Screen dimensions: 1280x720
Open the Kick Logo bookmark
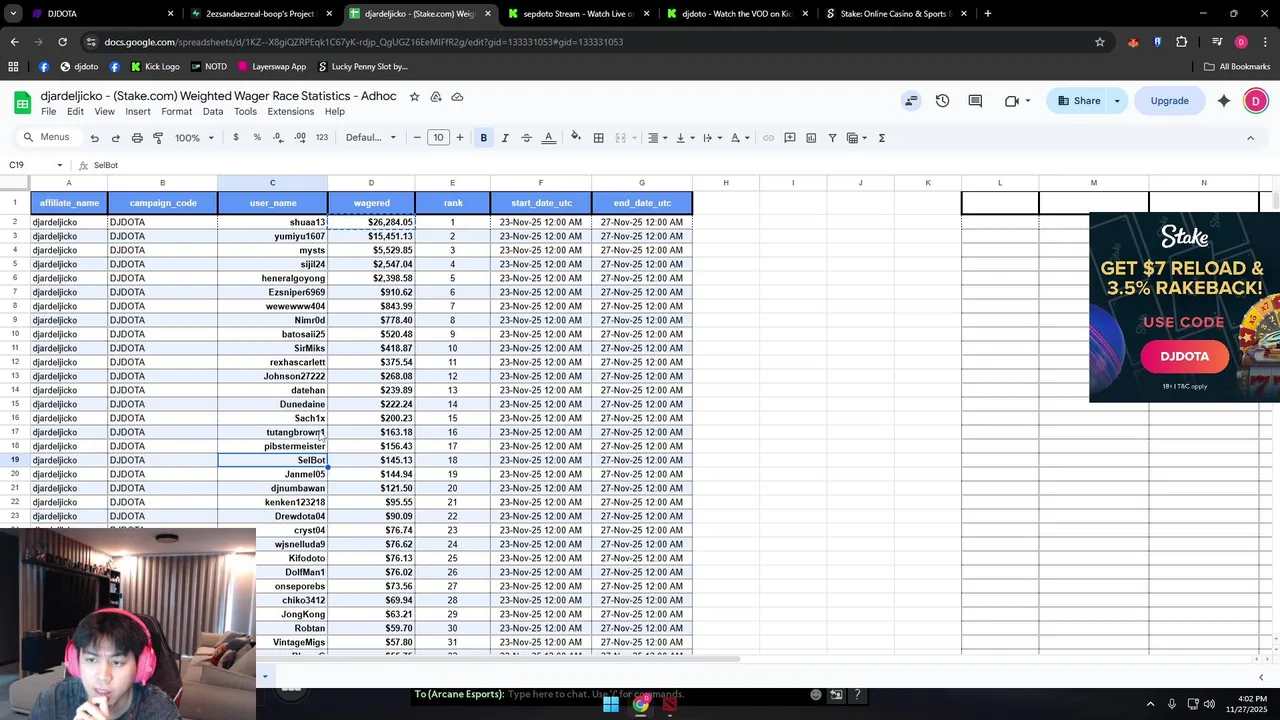coord(154,67)
